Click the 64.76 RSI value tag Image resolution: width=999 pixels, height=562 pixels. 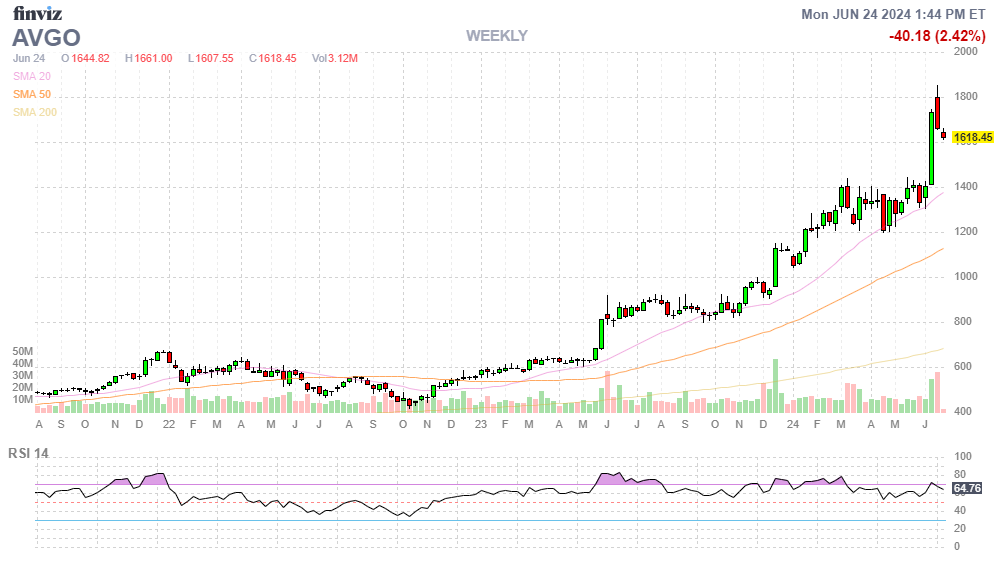tap(967, 488)
